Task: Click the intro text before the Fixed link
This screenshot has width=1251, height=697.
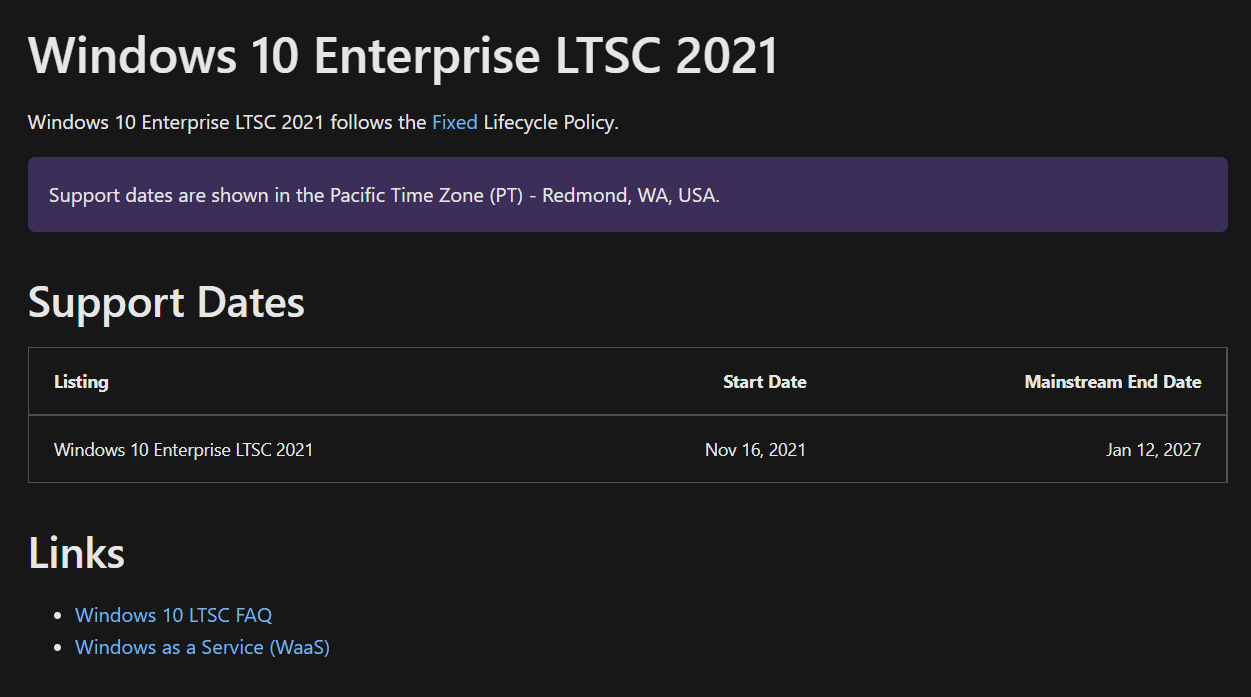Action: point(227,123)
